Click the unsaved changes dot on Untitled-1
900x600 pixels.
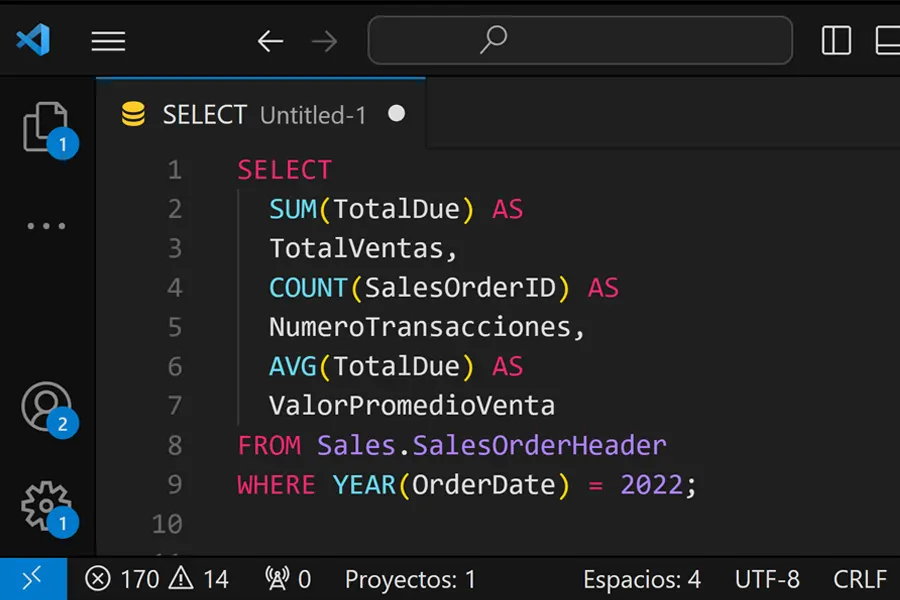pos(396,114)
